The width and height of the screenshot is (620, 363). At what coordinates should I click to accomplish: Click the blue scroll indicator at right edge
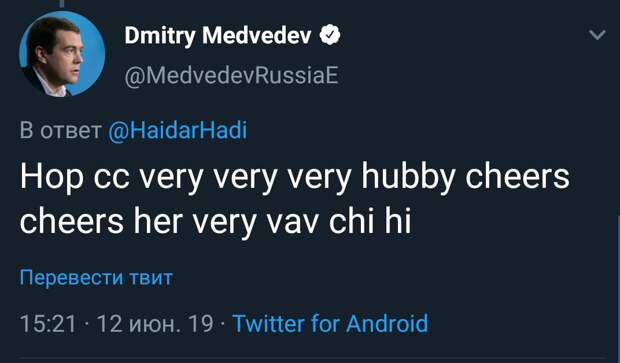click(x=618, y=289)
